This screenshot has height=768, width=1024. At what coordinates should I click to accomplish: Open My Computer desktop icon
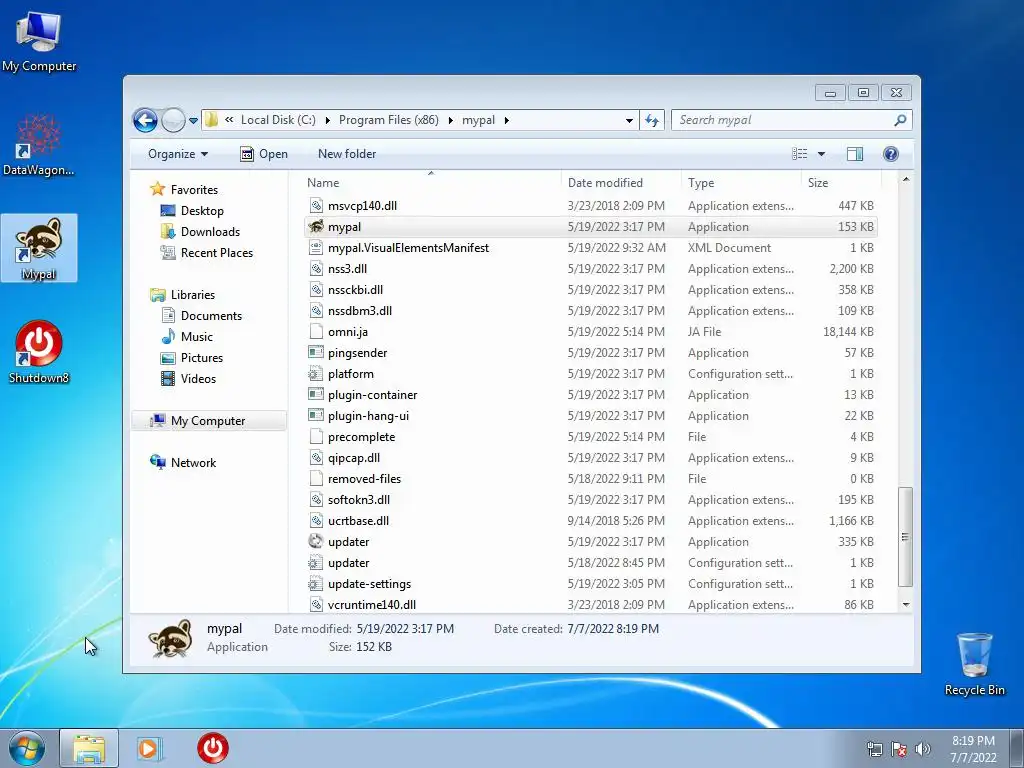pos(39,41)
